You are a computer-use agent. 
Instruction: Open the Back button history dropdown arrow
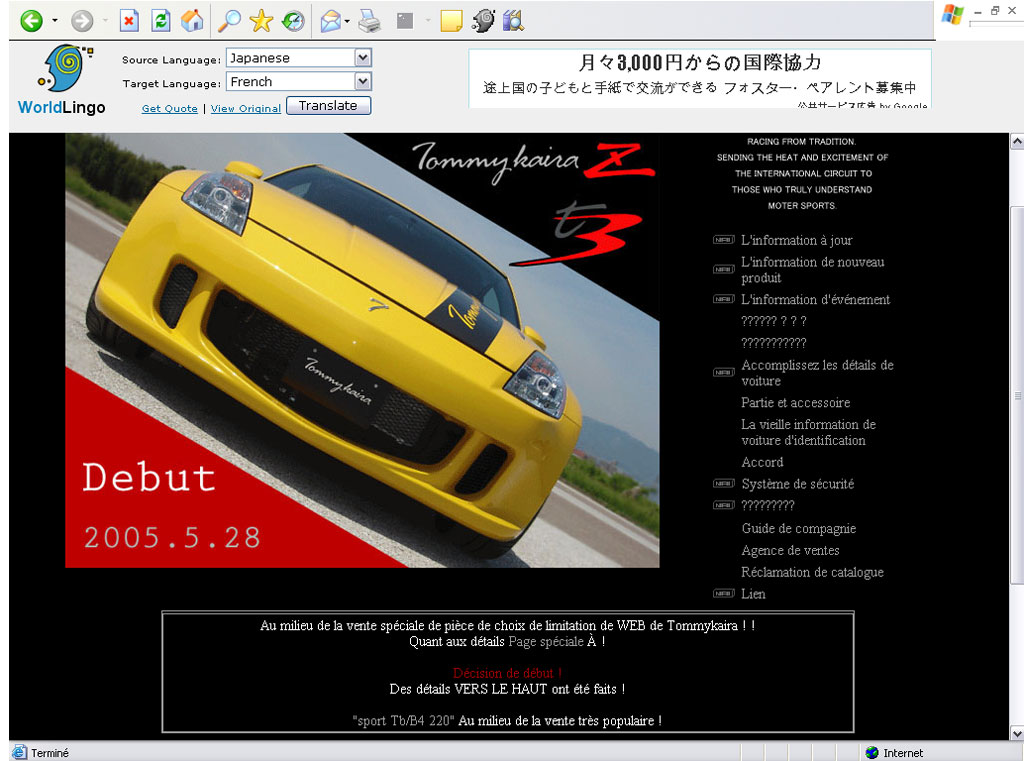click(54, 21)
